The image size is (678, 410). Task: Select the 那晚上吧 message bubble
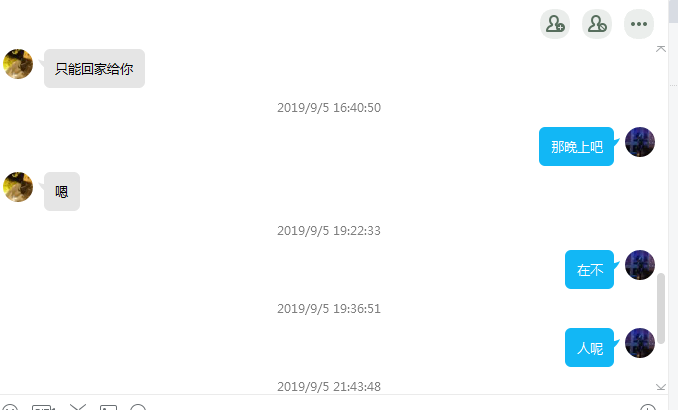576,146
